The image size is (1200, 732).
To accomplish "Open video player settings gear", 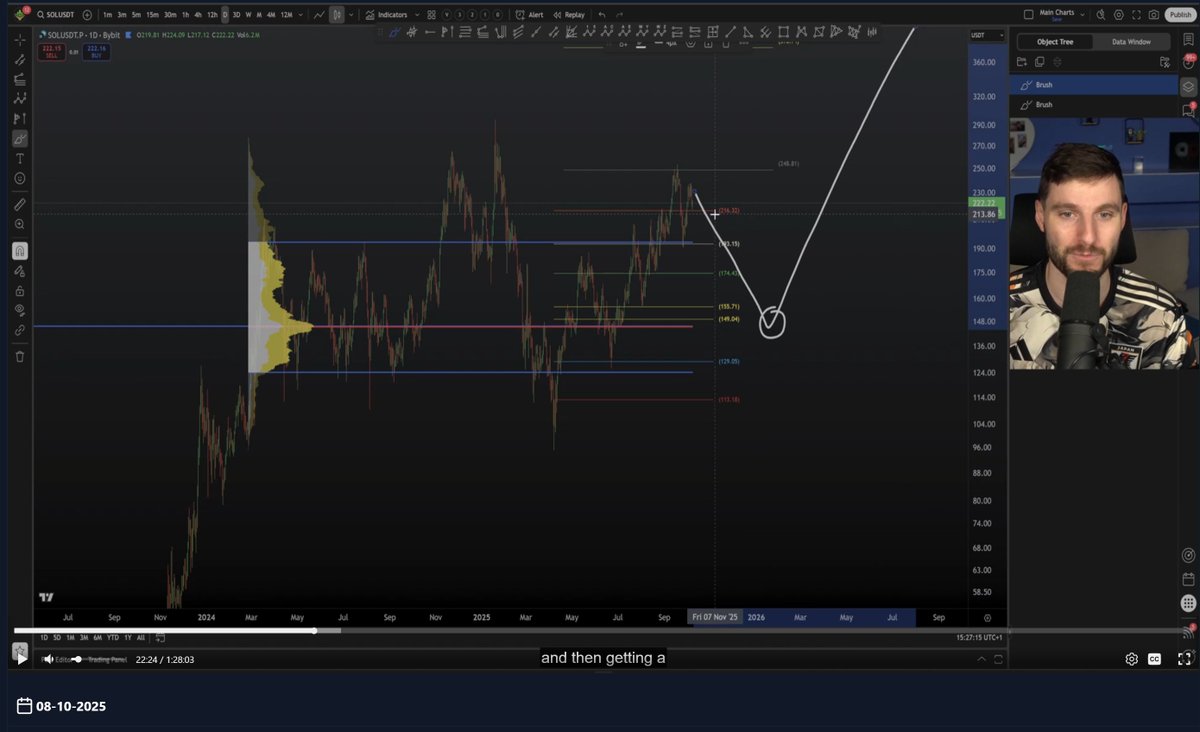I will pos(1131,659).
